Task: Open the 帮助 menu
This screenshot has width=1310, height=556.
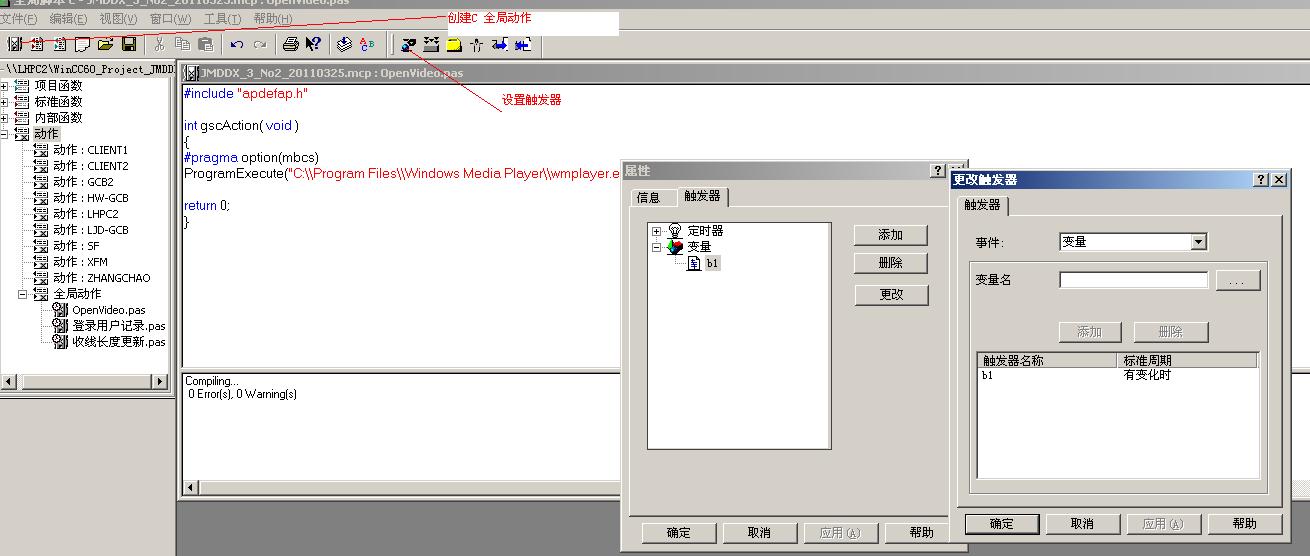Action: tap(273, 19)
